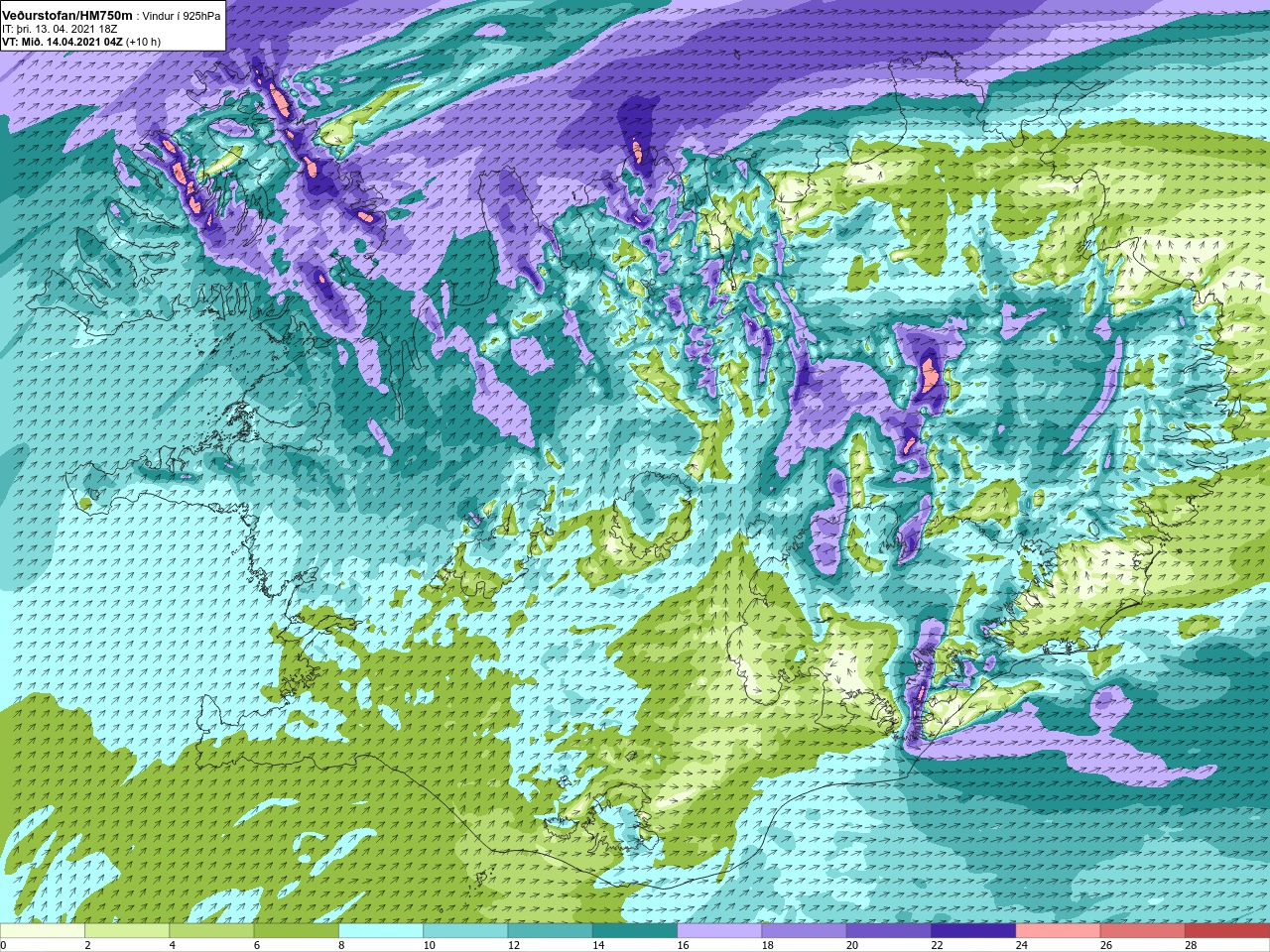Choose the 14–16 dark teal legend swatch
The image size is (1270, 952).
(634, 931)
